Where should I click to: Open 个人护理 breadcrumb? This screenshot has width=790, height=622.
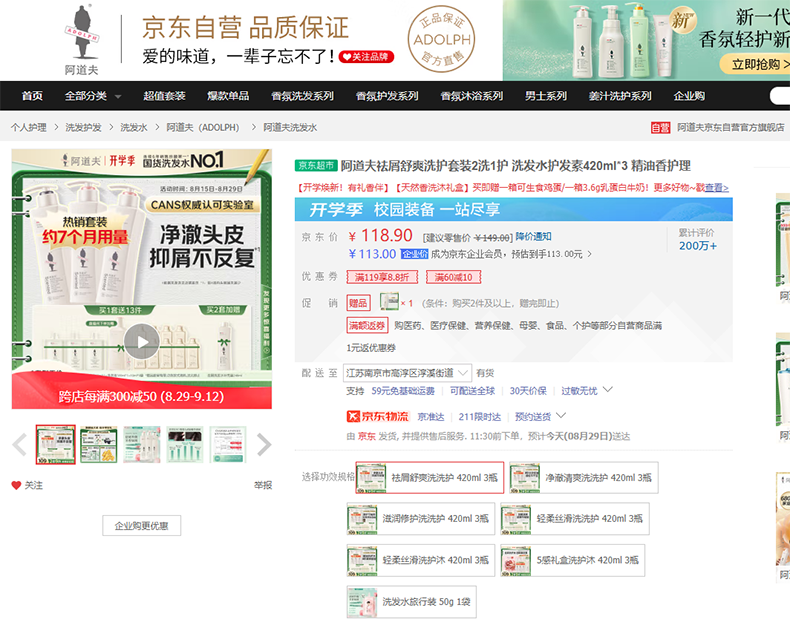coord(29,127)
